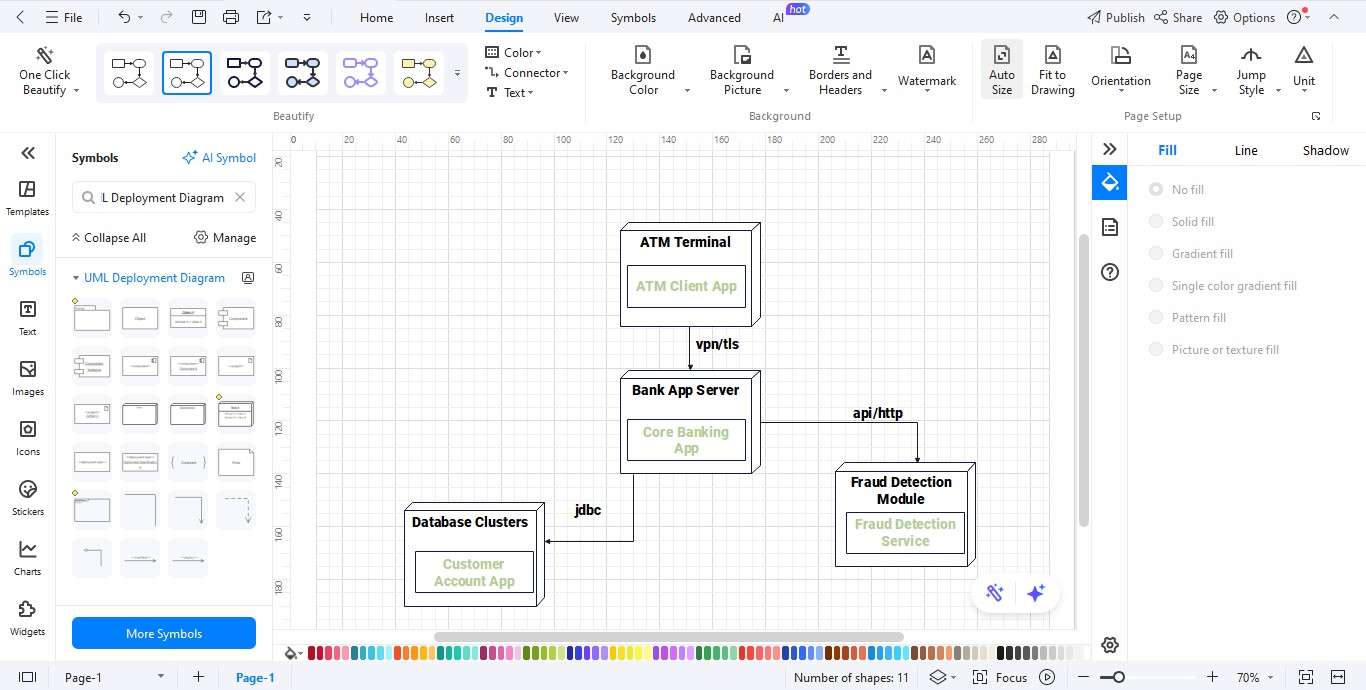Click the AI Symbol link
Screen dimensions: 1366x690
point(219,157)
